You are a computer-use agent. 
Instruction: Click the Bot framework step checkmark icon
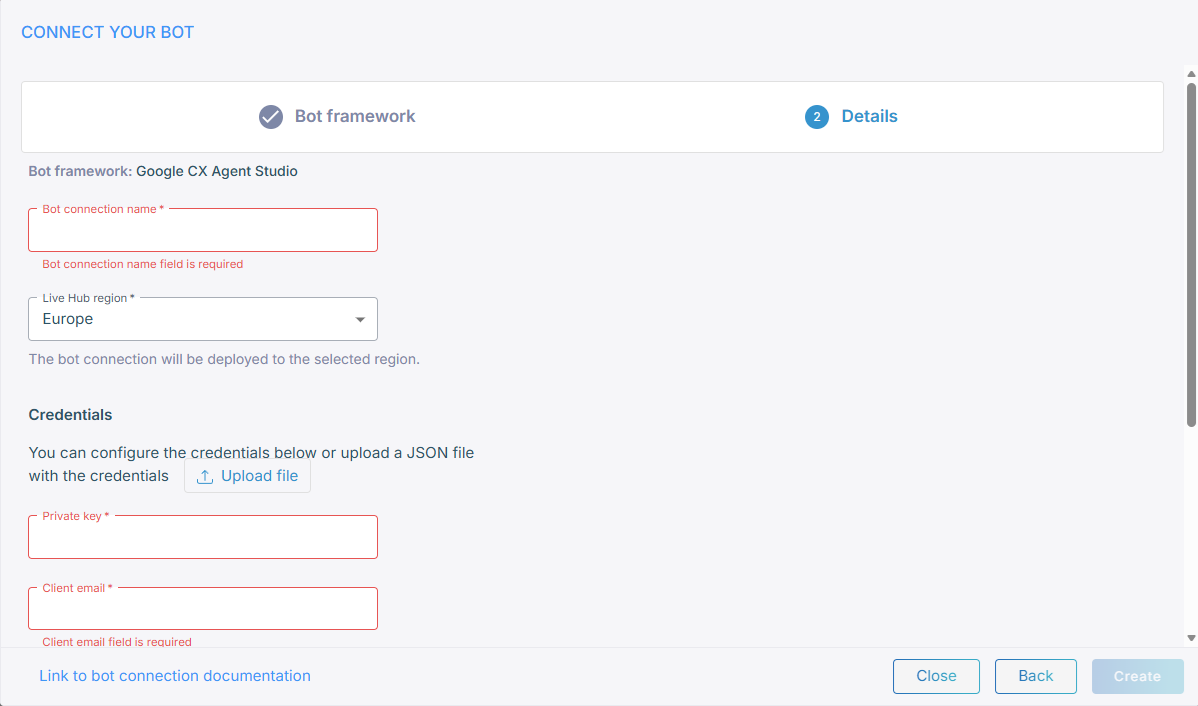271,117
